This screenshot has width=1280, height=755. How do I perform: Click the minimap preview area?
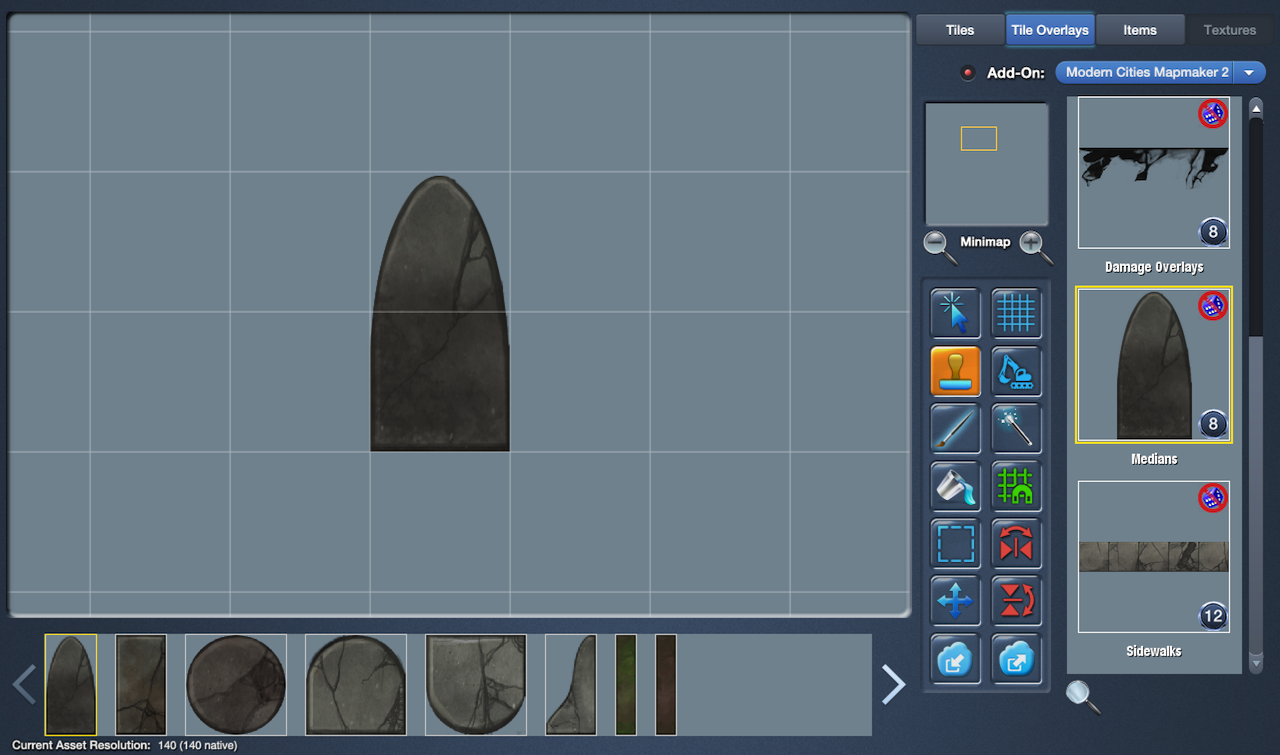coord(987,164)
